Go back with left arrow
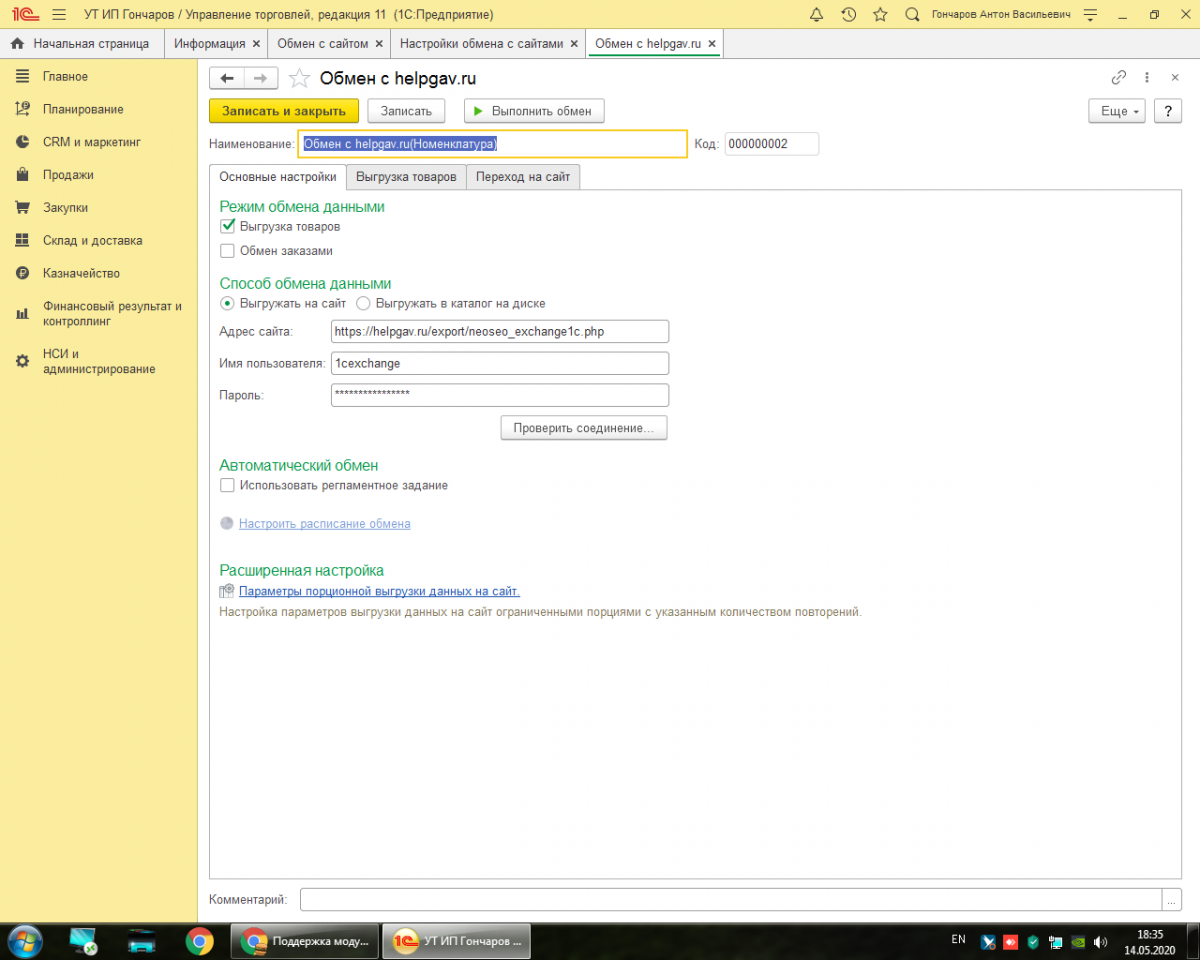1200x960 pixels. pos(226,78)
